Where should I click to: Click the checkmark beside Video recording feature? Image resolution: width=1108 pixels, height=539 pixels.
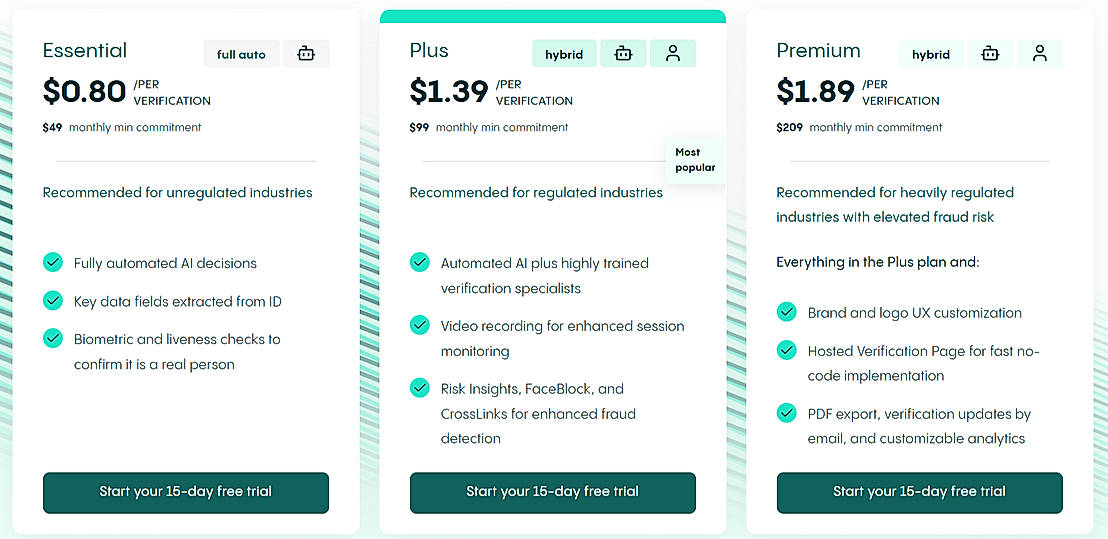(x=420, y=325)
